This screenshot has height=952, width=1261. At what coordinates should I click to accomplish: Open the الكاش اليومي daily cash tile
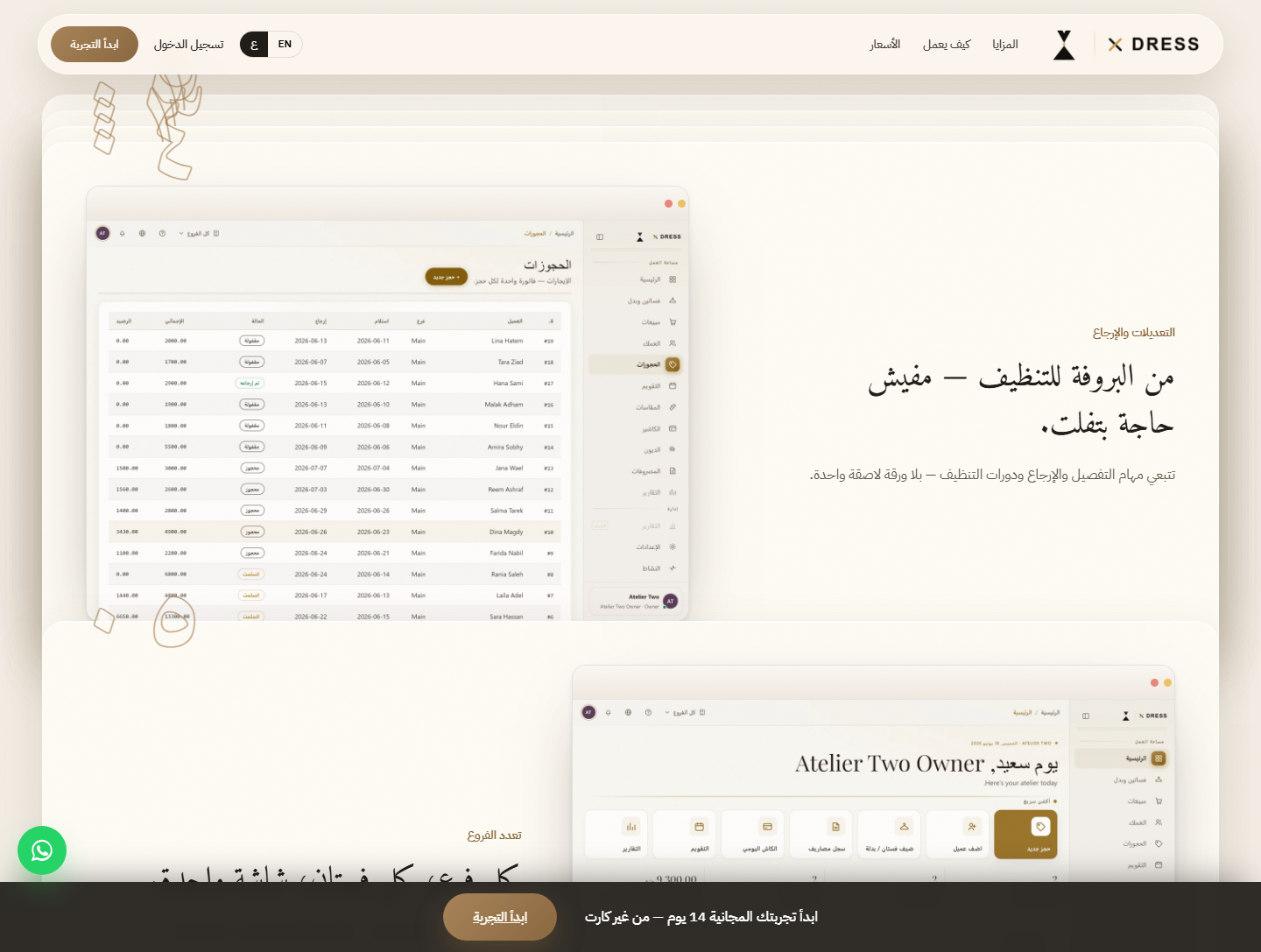click(x=753, y=834)
